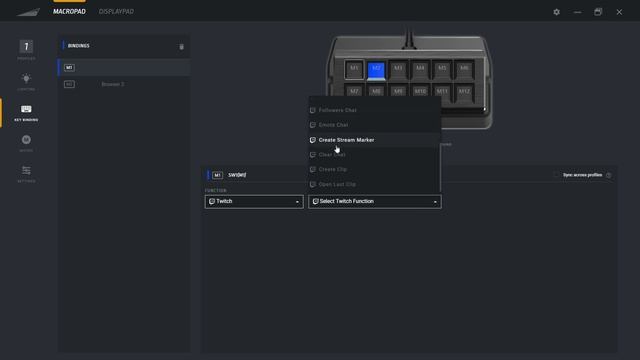Switch to the MACROPAD tab

tap(69, 11)
